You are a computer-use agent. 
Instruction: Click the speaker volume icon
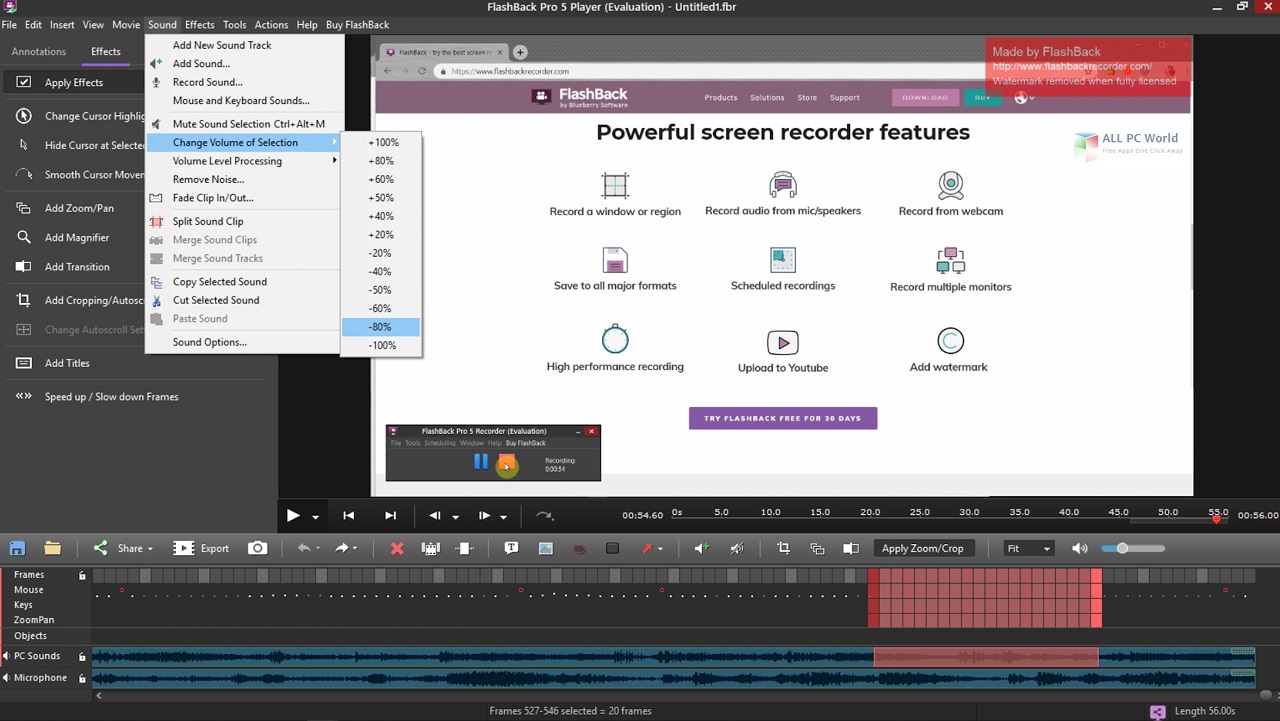click(1079, 548)
